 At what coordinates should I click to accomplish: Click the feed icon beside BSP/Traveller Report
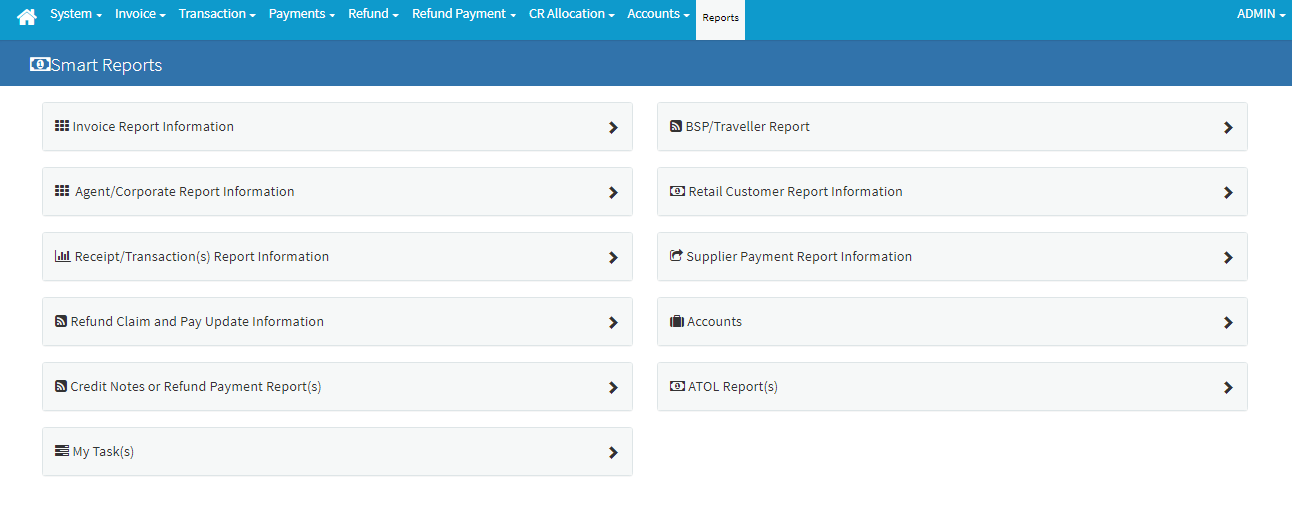tap(676, 127)
